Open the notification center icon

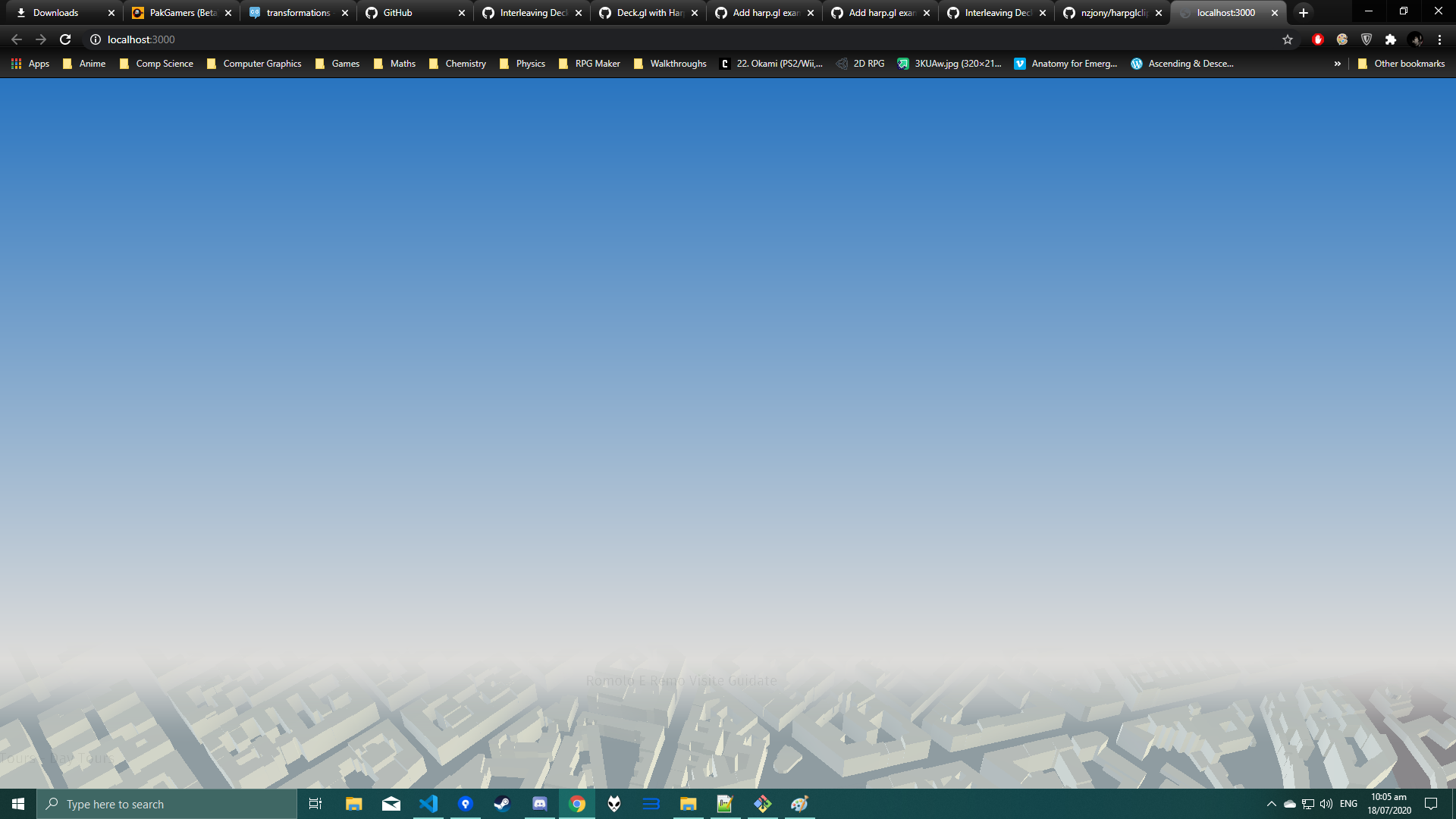(x=1431, y=804)
